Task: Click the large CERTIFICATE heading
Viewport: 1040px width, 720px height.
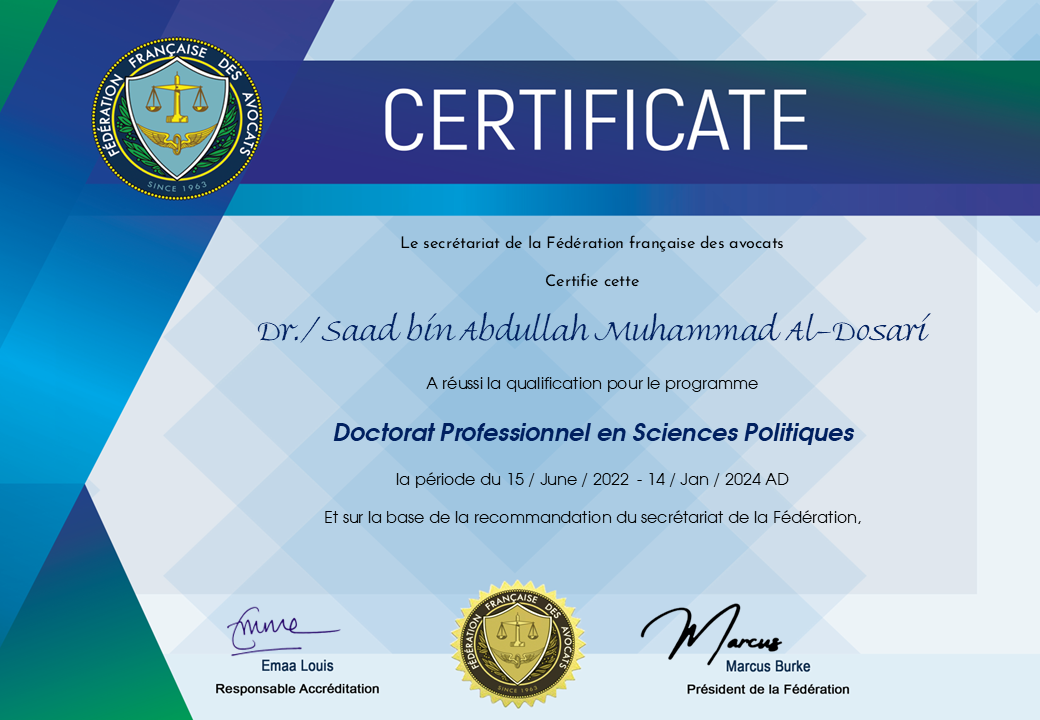Action: coord(595,120)
